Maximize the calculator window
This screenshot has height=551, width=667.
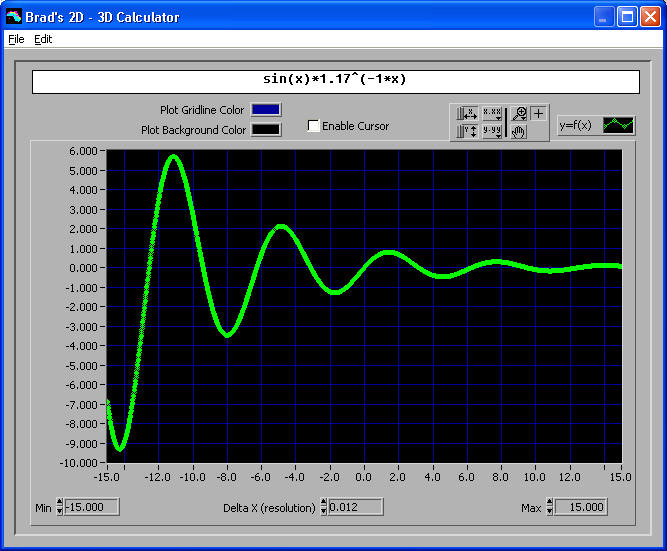627,17
